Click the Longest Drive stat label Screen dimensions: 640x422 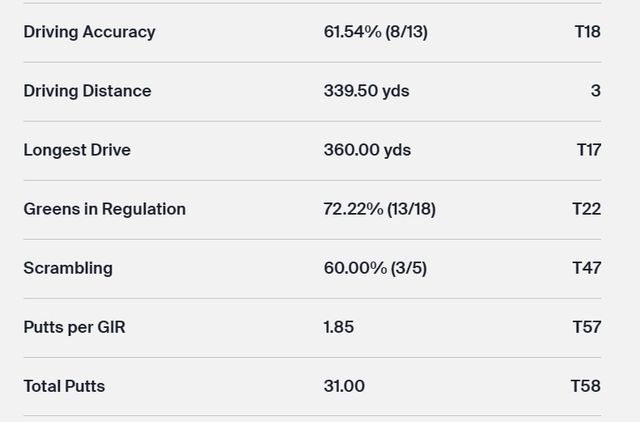(x=77, y=150)
